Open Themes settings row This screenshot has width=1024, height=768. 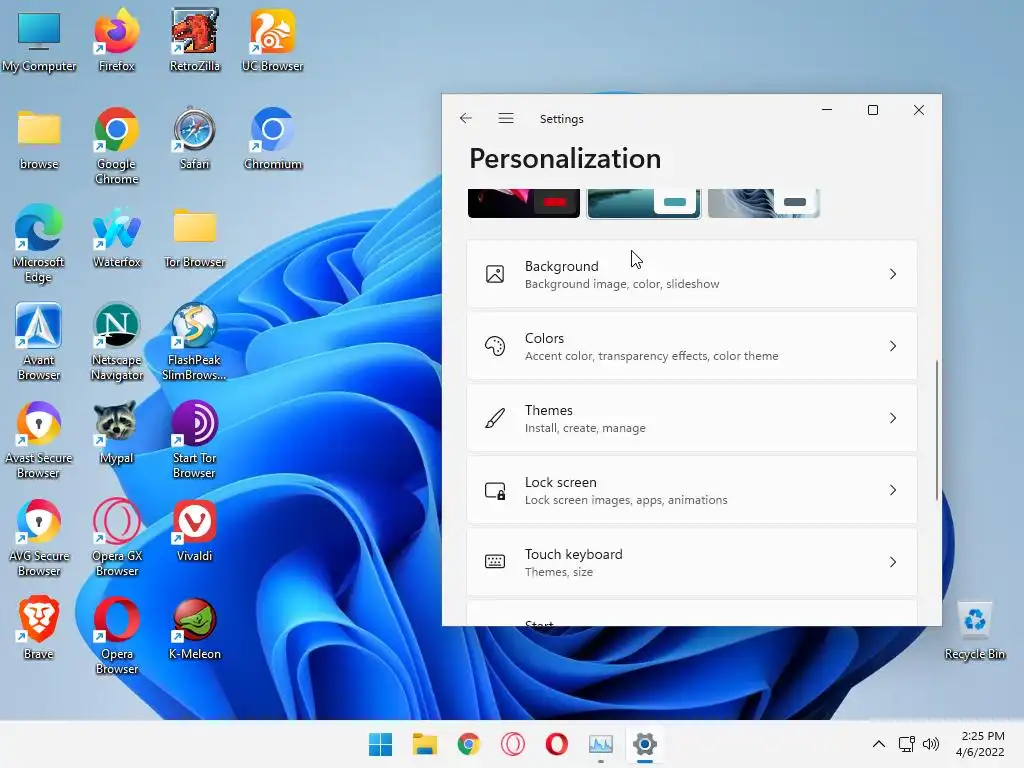[x=692, y=418]
